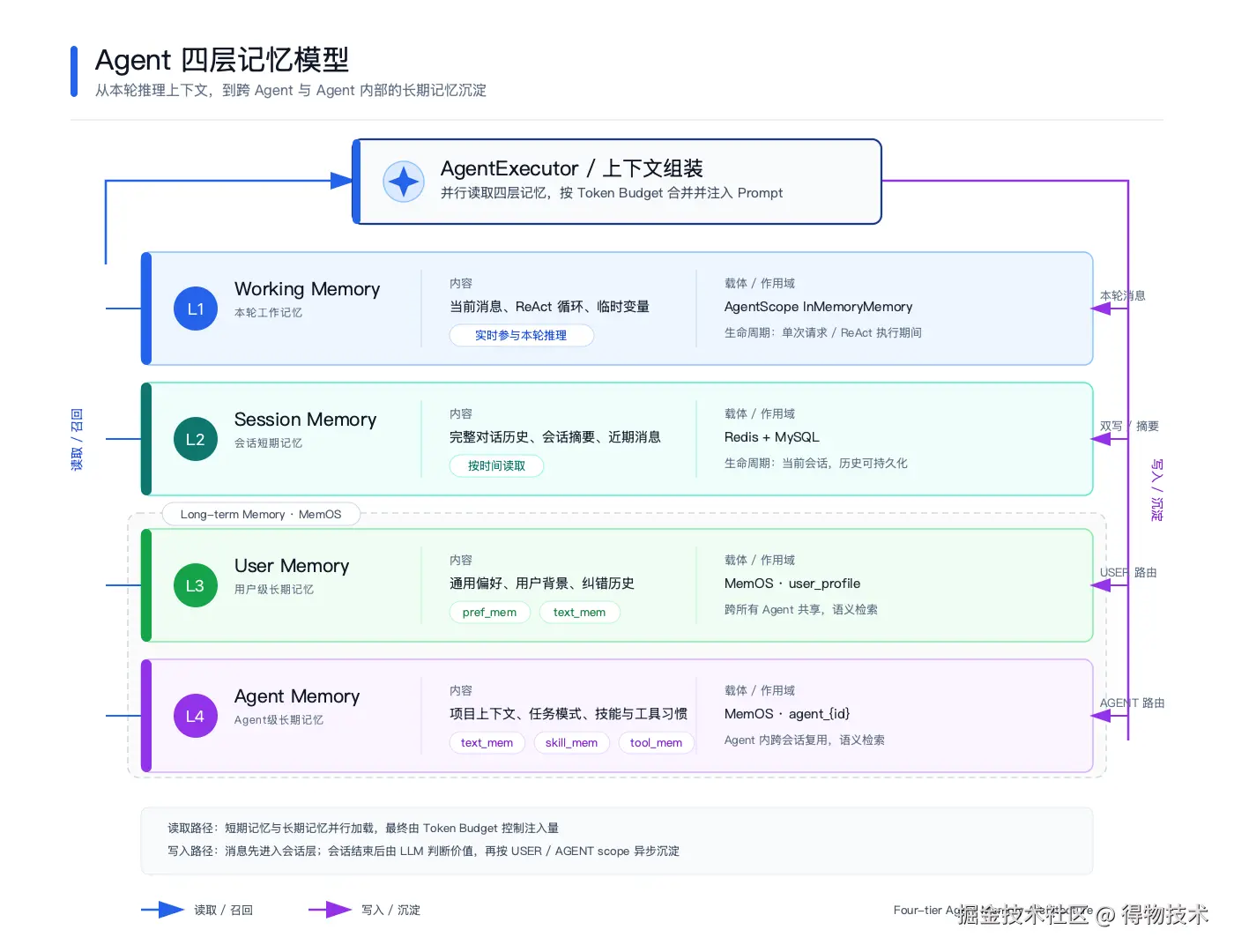Click 完整对话历史、会话摘要、近期消息 text
Image resolution: width=1234 pixels, height=952 pixels.
(555, 437)
